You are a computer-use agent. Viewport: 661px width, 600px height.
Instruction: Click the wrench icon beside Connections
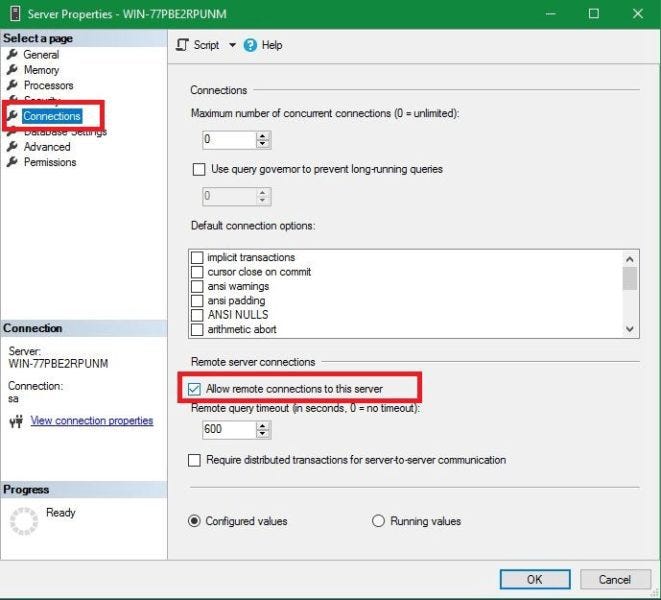12,116
